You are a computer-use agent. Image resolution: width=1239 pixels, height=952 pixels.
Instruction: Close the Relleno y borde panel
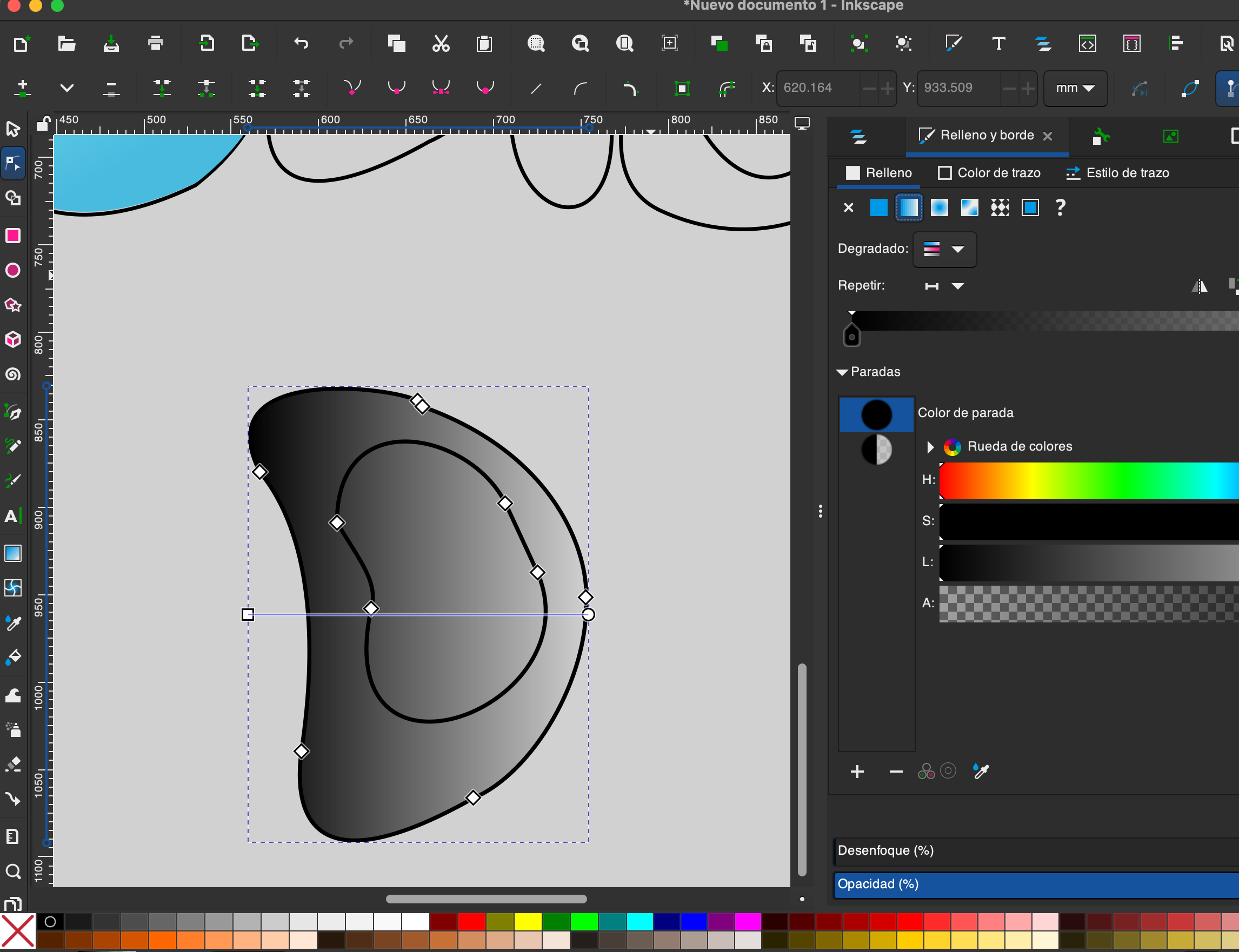1047,137
